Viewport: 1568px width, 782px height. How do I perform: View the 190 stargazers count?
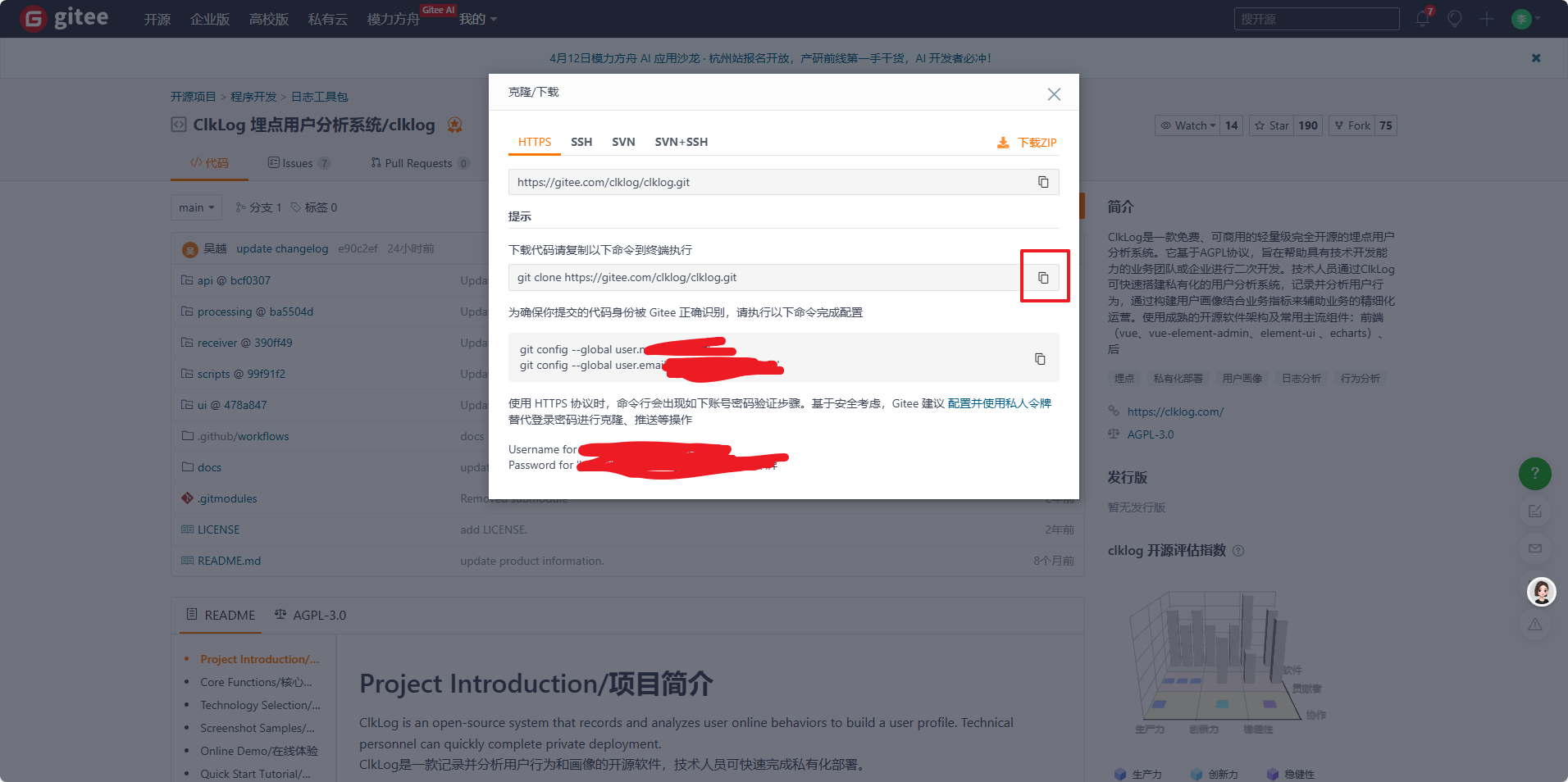(1308, 125)
